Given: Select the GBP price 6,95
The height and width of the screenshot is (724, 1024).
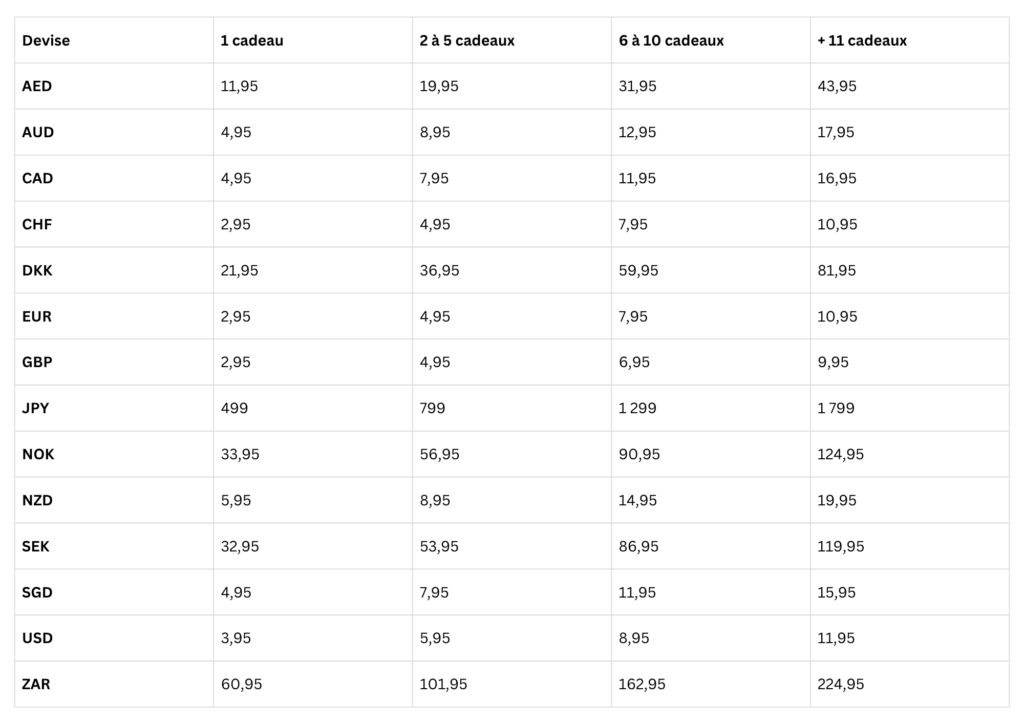Looking at the screenshot, I should coord(634,362).
